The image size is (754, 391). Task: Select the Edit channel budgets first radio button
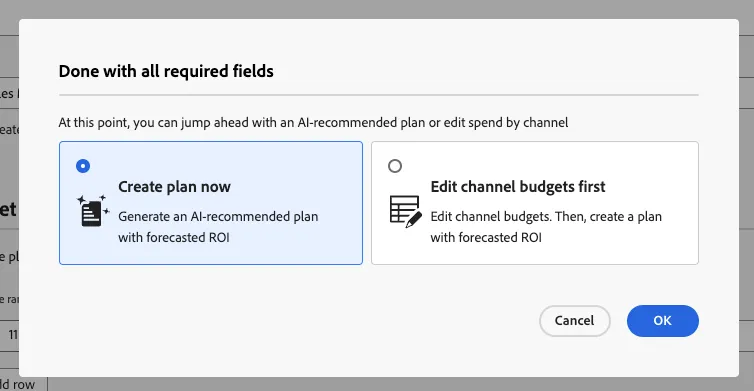click(x=395, y=166)
